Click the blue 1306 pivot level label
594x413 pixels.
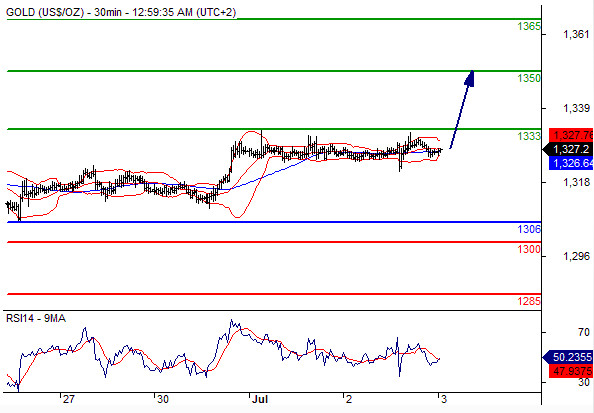[529, 229]
